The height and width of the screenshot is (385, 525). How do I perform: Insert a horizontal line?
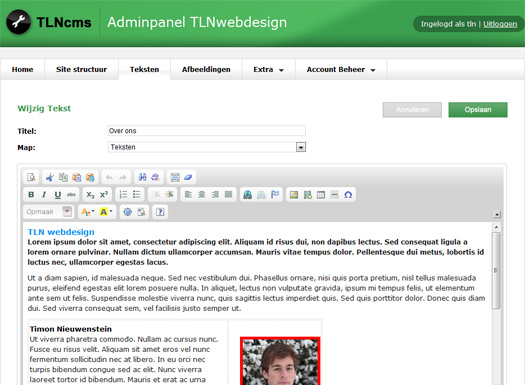coord(334,195)
